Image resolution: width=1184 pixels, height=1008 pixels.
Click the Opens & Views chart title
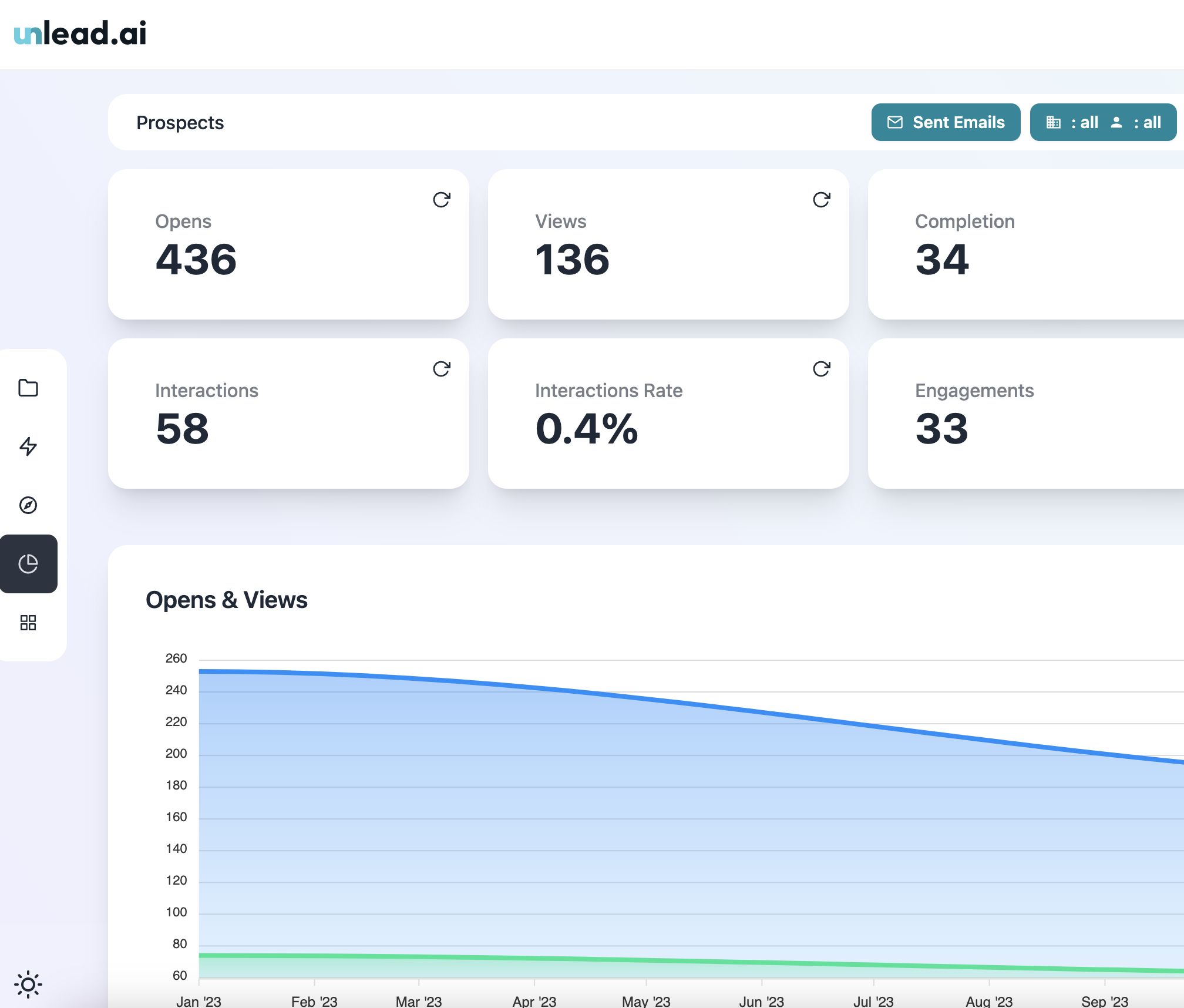tap(227, 599)
